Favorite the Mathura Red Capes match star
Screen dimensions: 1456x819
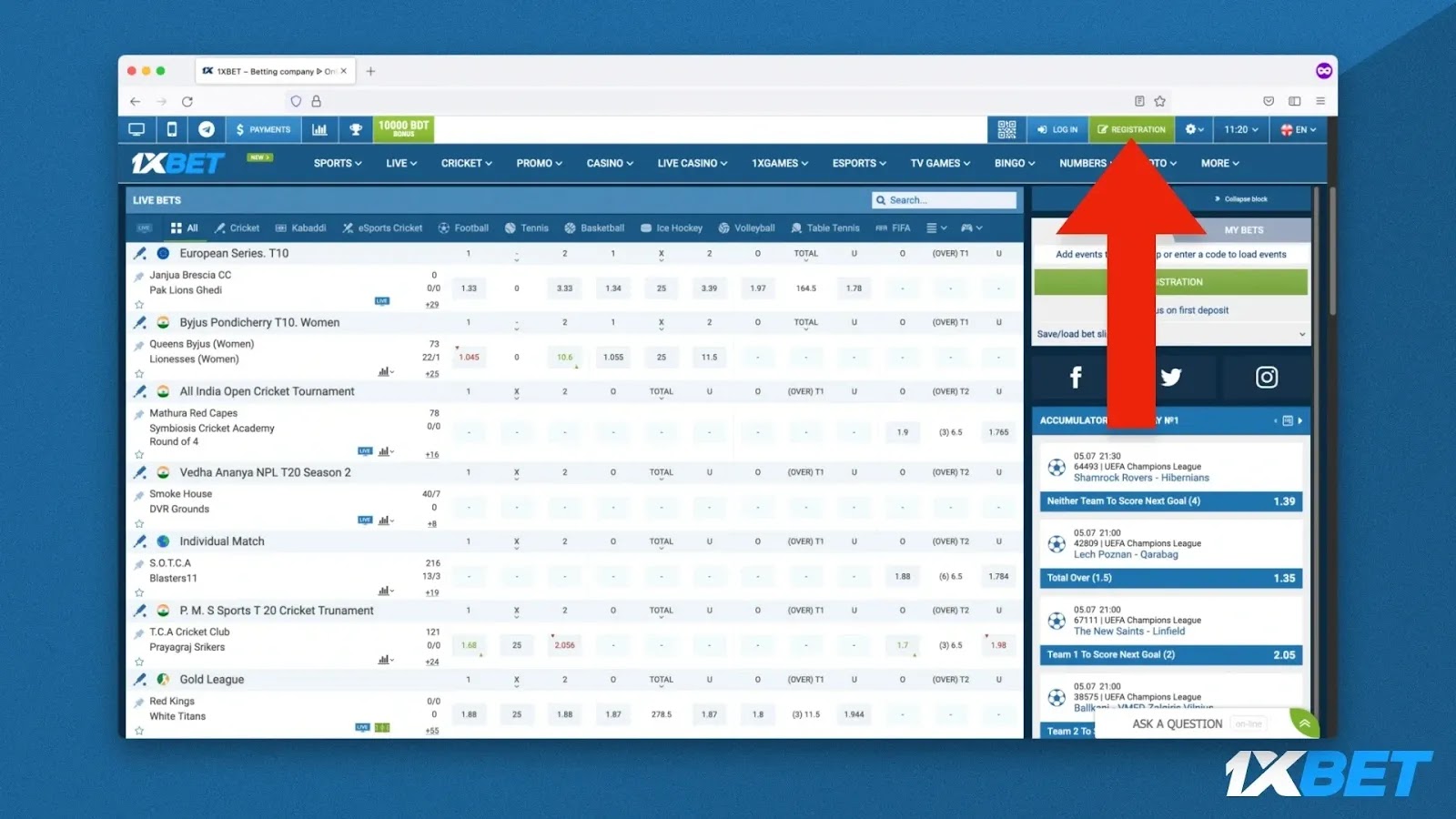point(139,455)
